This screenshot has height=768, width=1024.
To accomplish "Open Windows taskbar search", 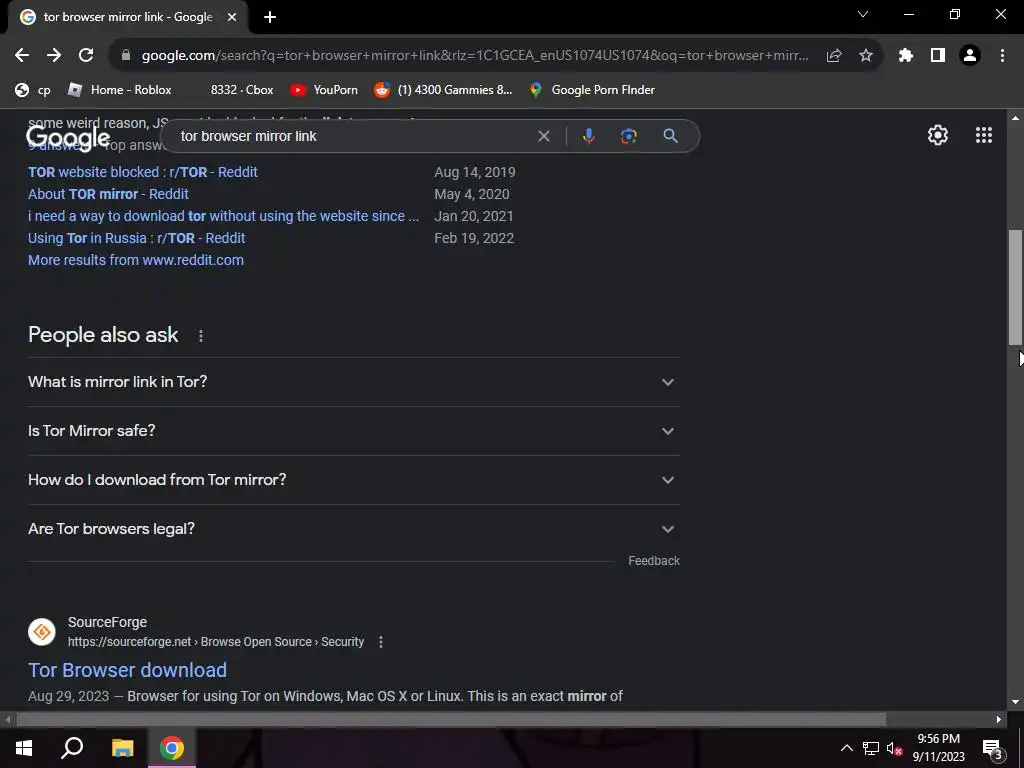I will point(72,748).
